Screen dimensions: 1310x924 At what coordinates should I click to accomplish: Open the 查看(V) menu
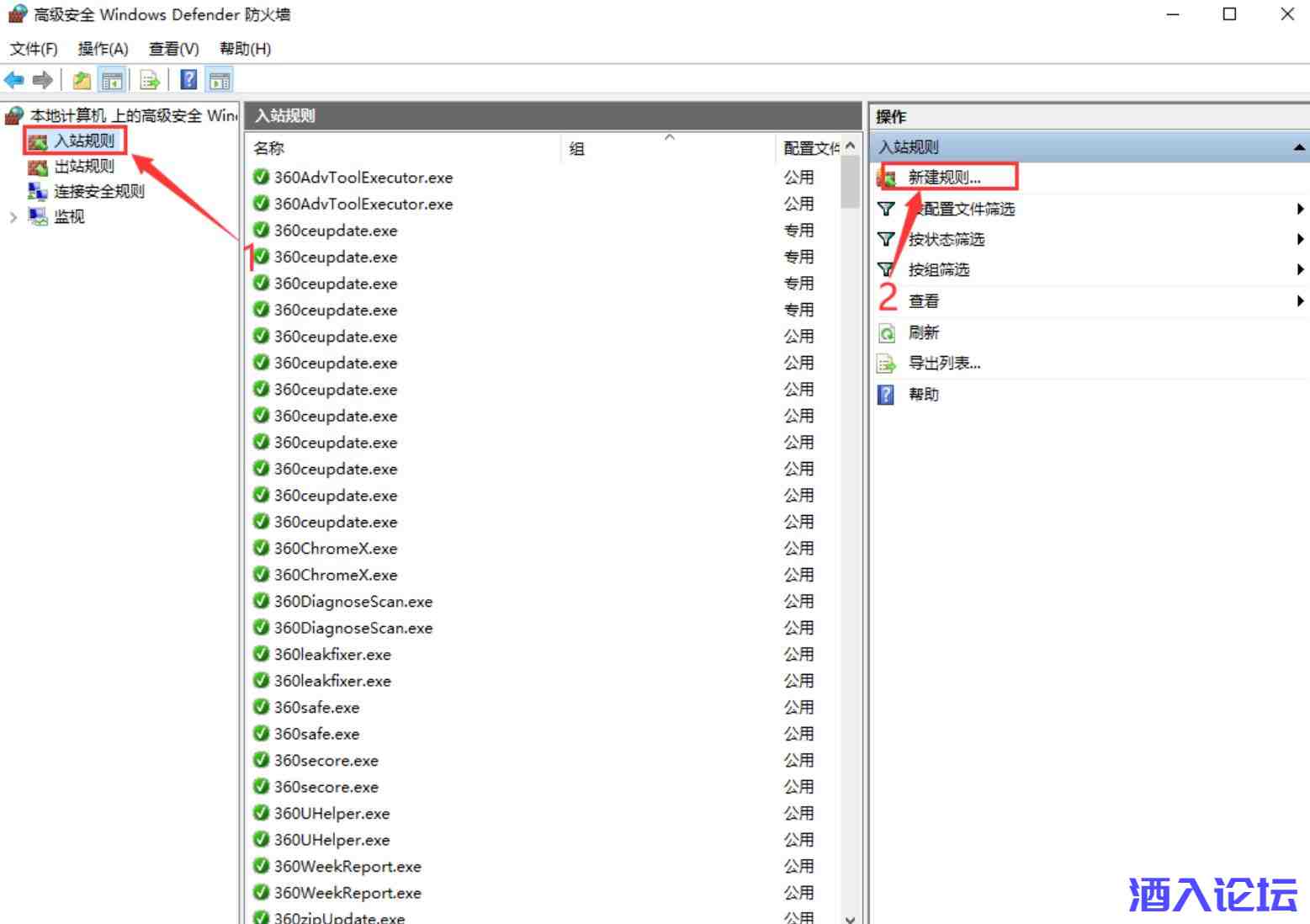tap(173, 49)
